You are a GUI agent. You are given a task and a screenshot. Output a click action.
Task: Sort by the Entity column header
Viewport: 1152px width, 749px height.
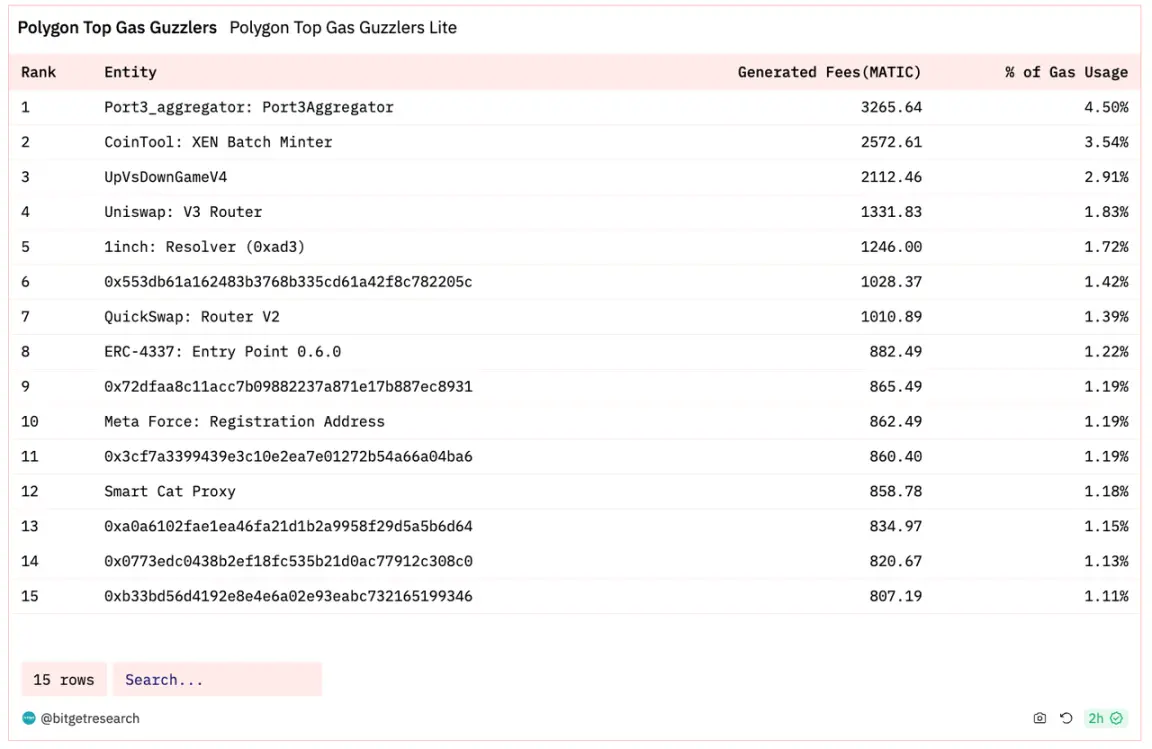point(130,72)
